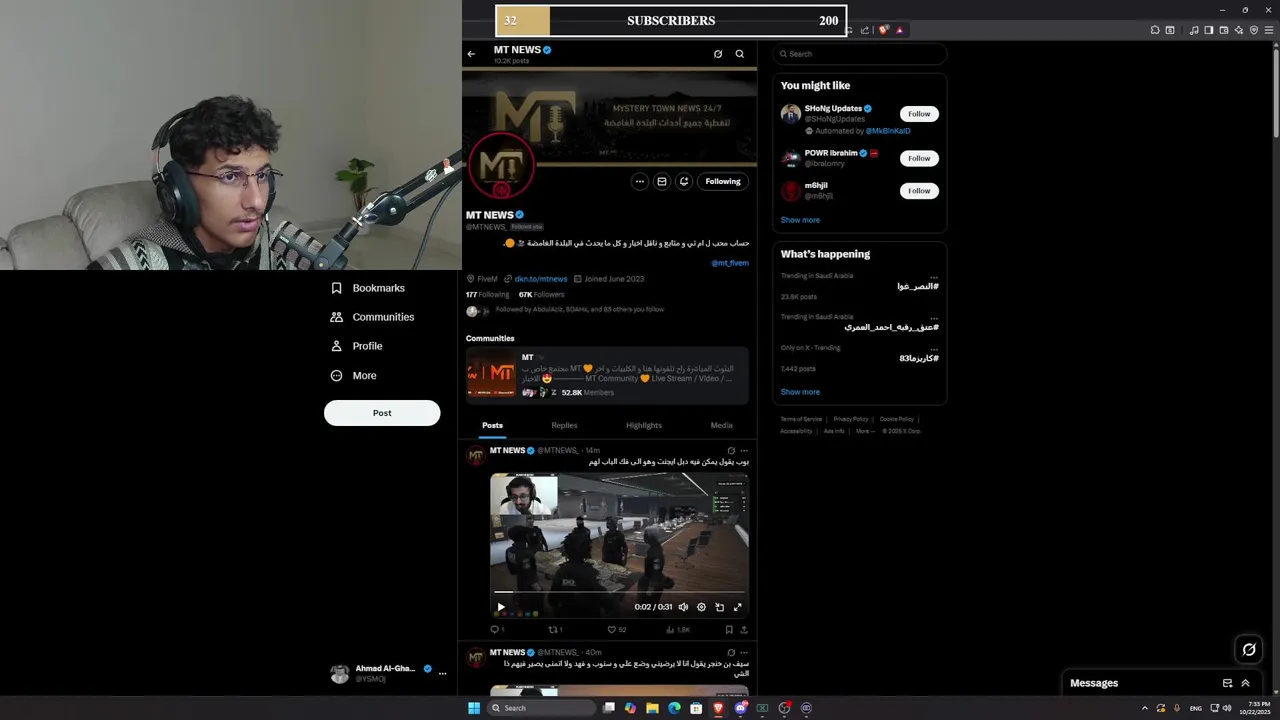Show hidden system tray icons
Screen dimensions: 1280x720
(x=1145, y=708)
